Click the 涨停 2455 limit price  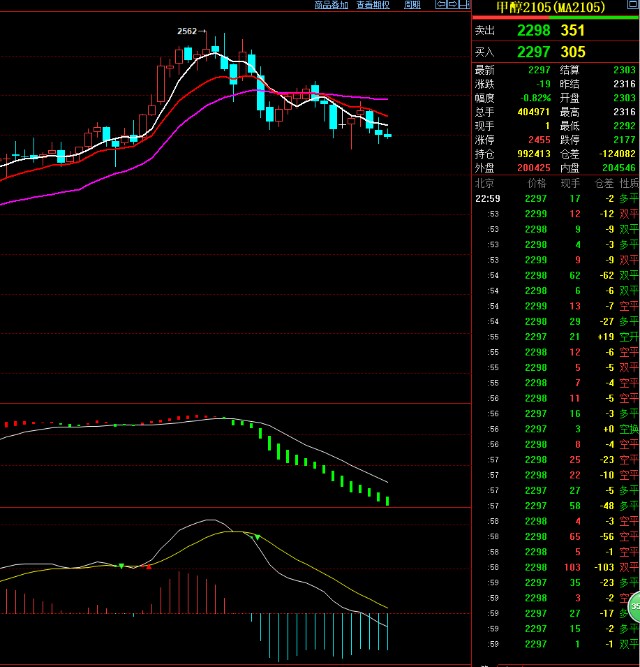537,140
